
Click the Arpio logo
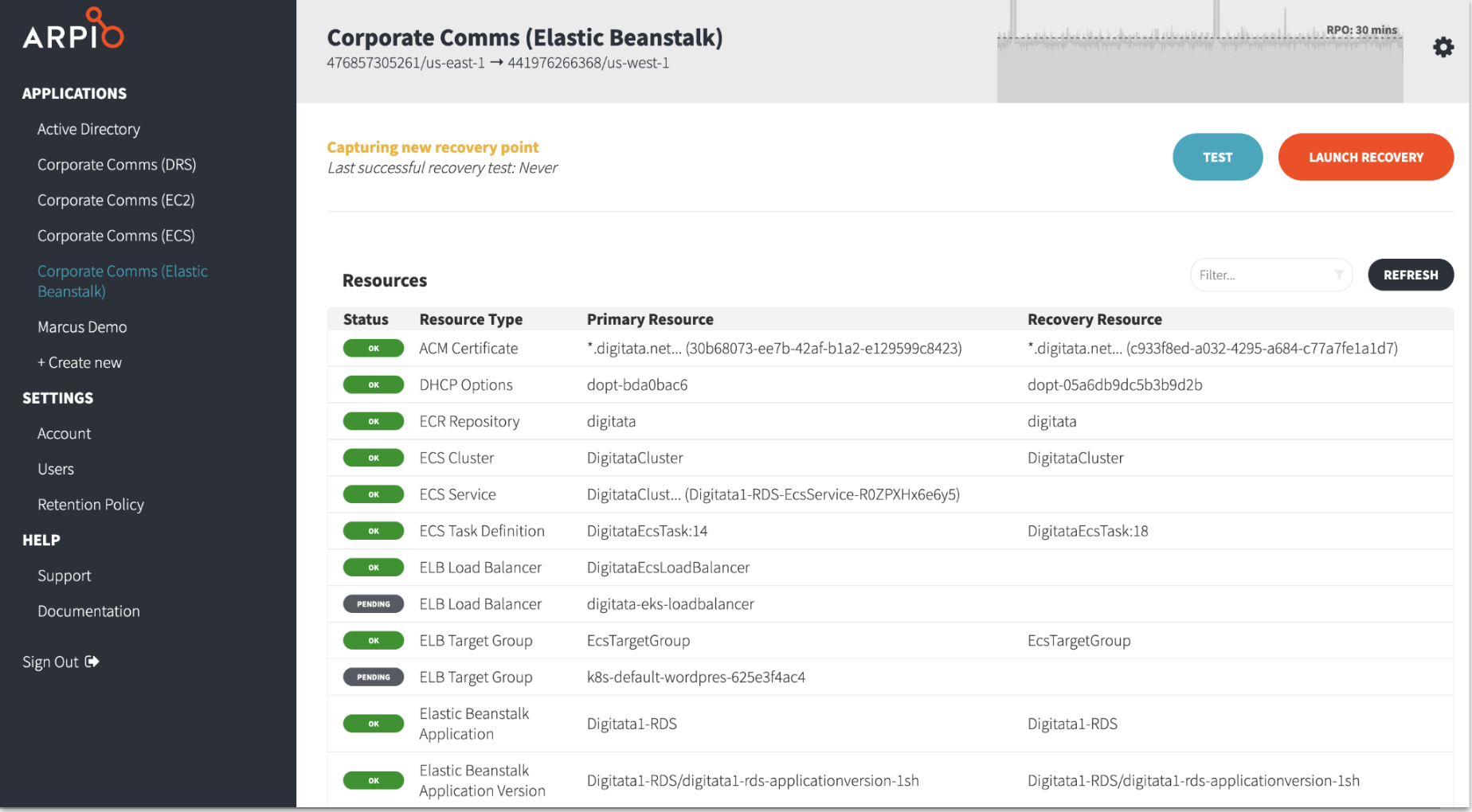(73, 30)
